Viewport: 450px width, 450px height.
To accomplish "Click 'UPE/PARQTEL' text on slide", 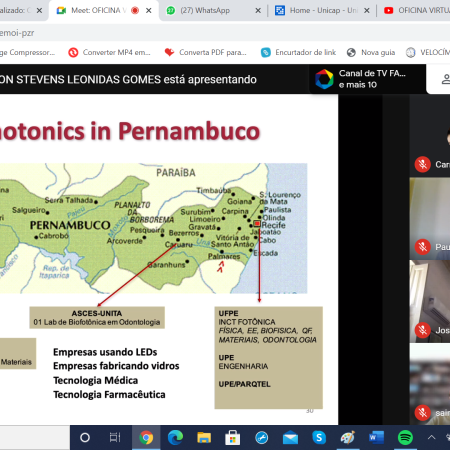I will [x=244, y=384].
